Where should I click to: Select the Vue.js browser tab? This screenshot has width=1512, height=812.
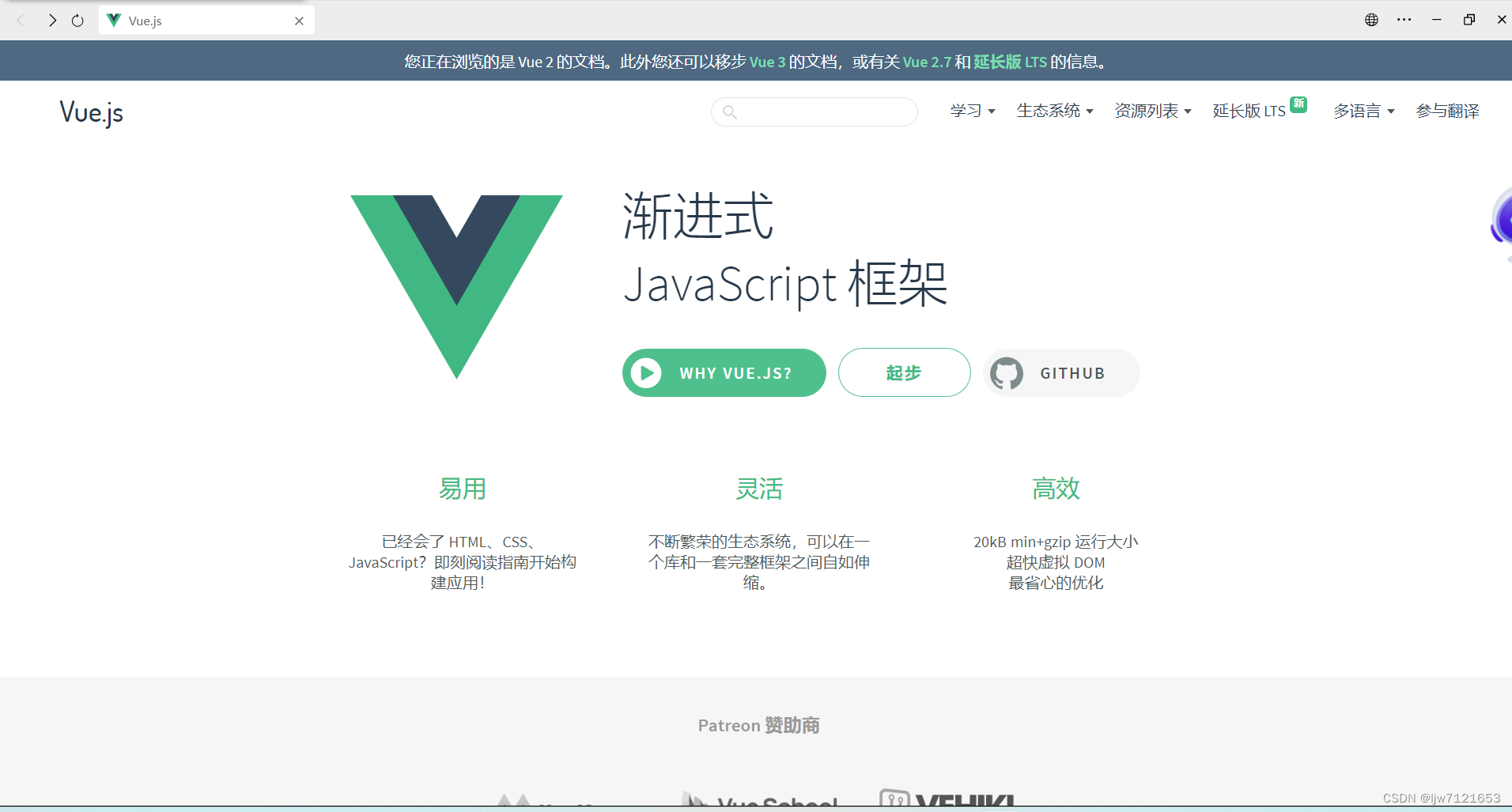(206, 21)
